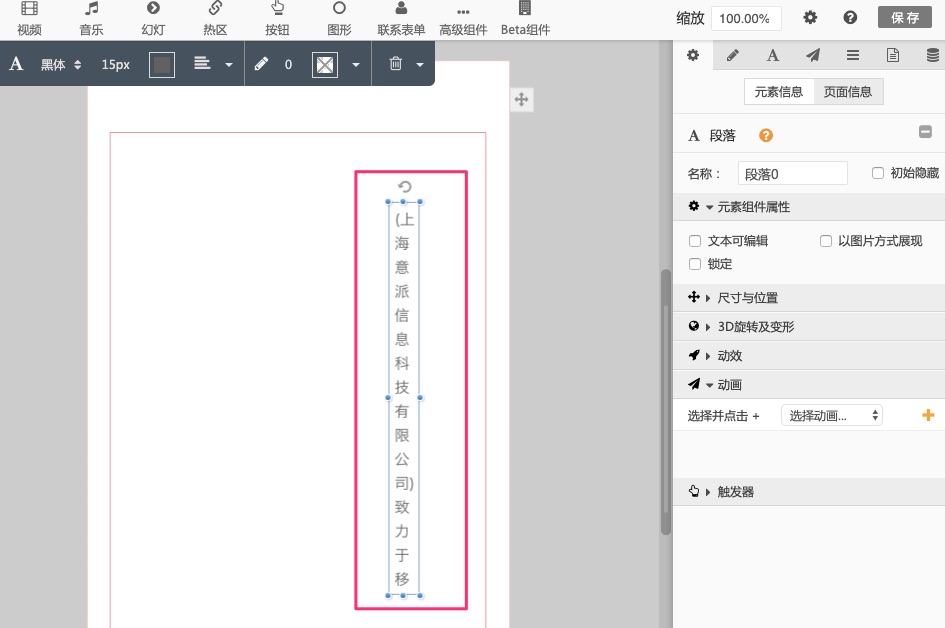Click the help question mark icon
The image size is (945, 628).
850,17
